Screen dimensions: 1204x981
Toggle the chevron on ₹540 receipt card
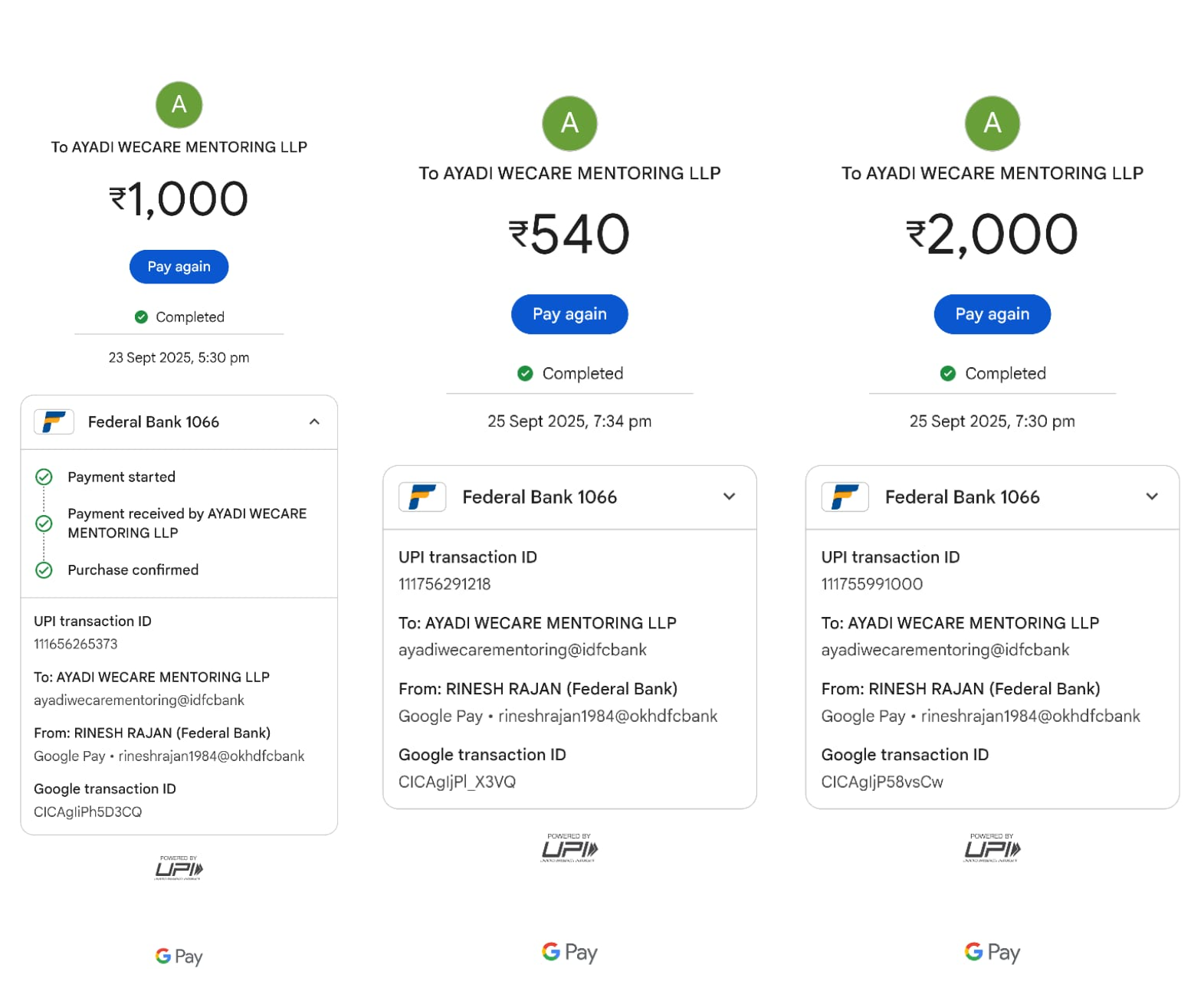(729, 497)
